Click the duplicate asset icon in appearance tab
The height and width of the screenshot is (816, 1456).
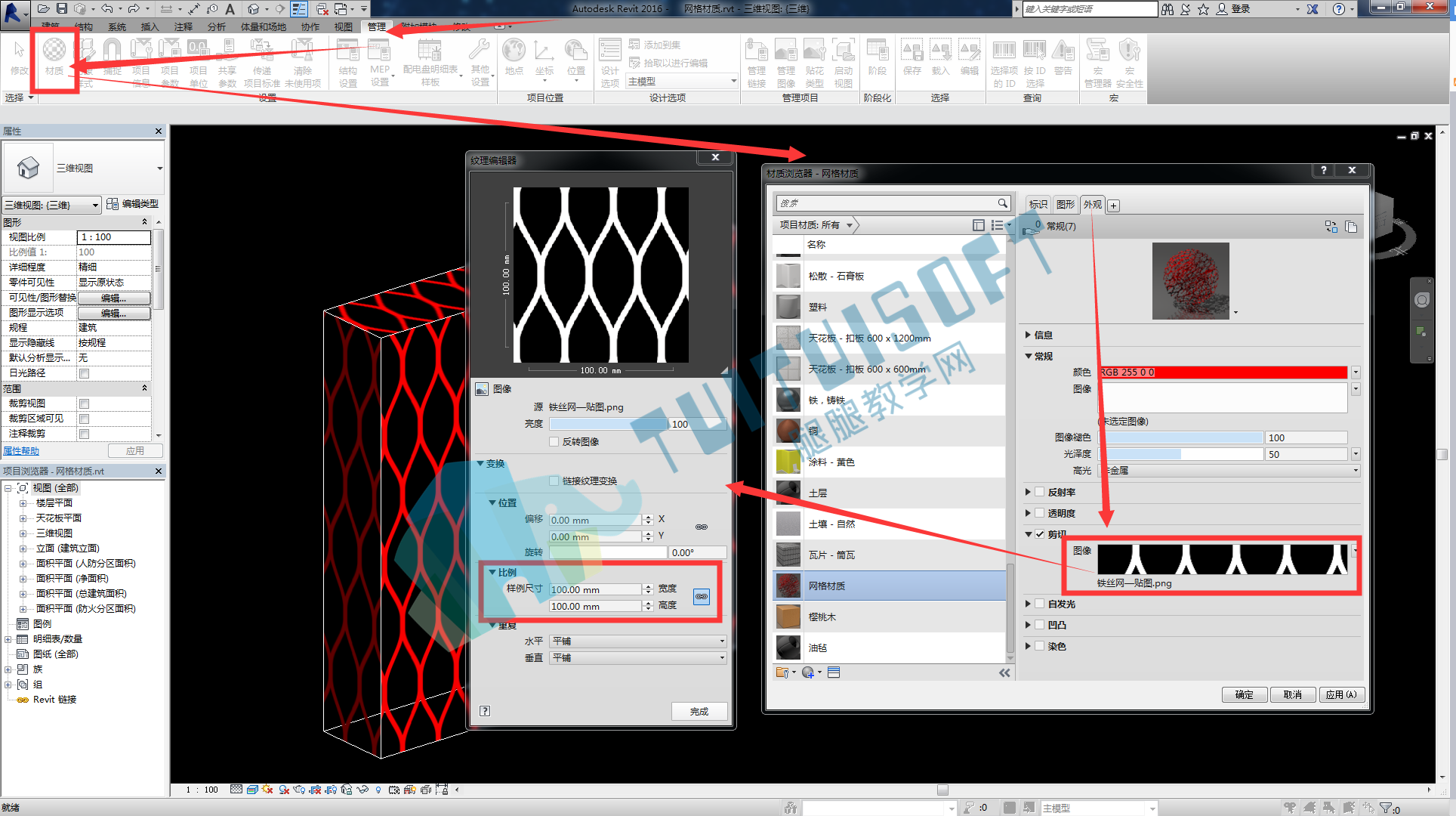pyautogui.click(x=1351, y=226)
